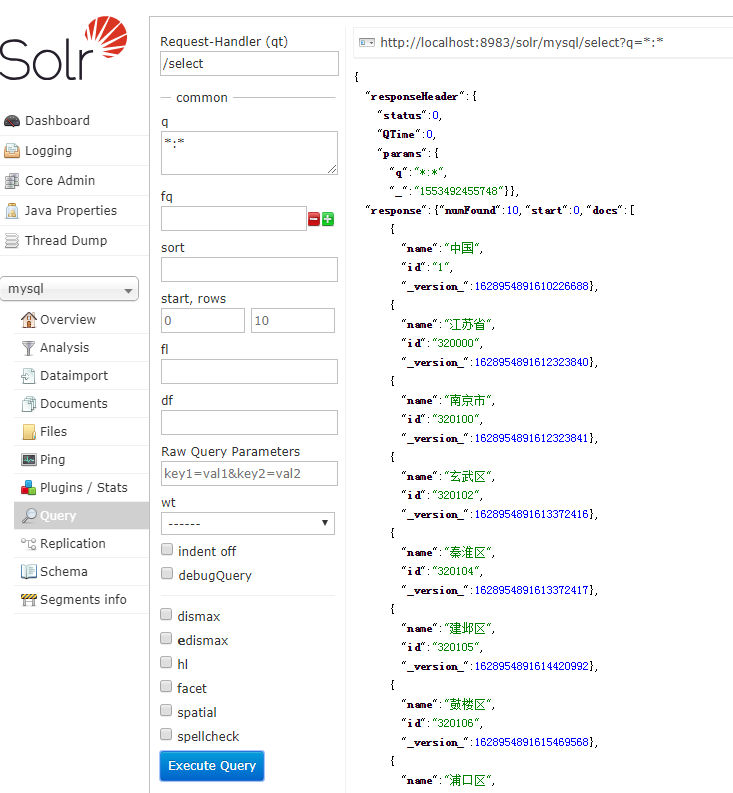Click the fl field list input
The height and width of the screenshot is (793, 733).
pyautogui.click(x=249, y=372)
